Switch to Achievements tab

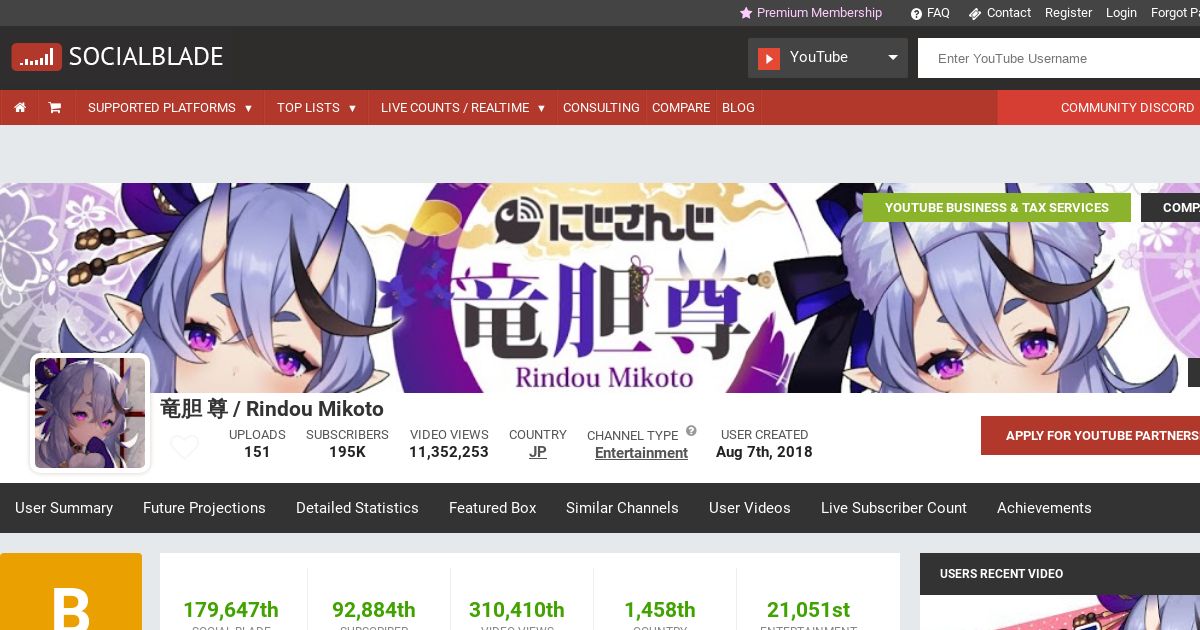tap(1044, 508)
